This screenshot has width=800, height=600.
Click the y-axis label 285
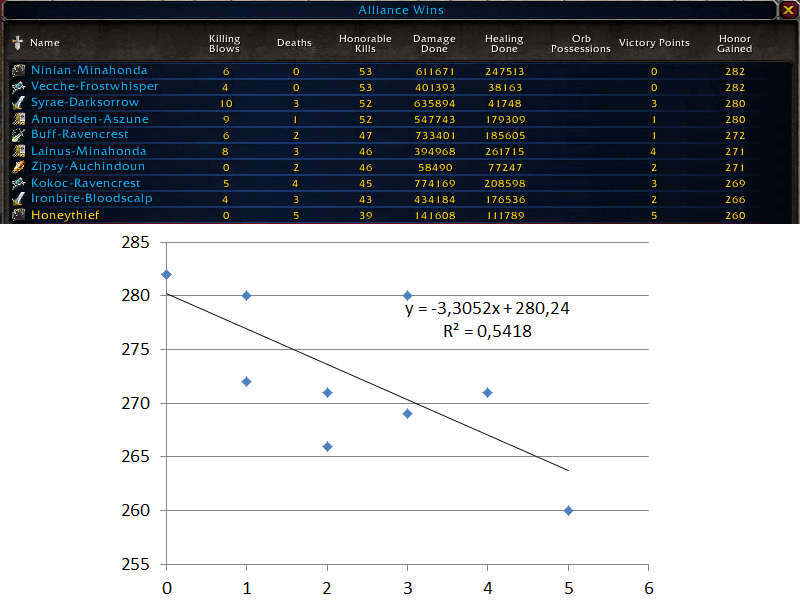pos(135,242)
